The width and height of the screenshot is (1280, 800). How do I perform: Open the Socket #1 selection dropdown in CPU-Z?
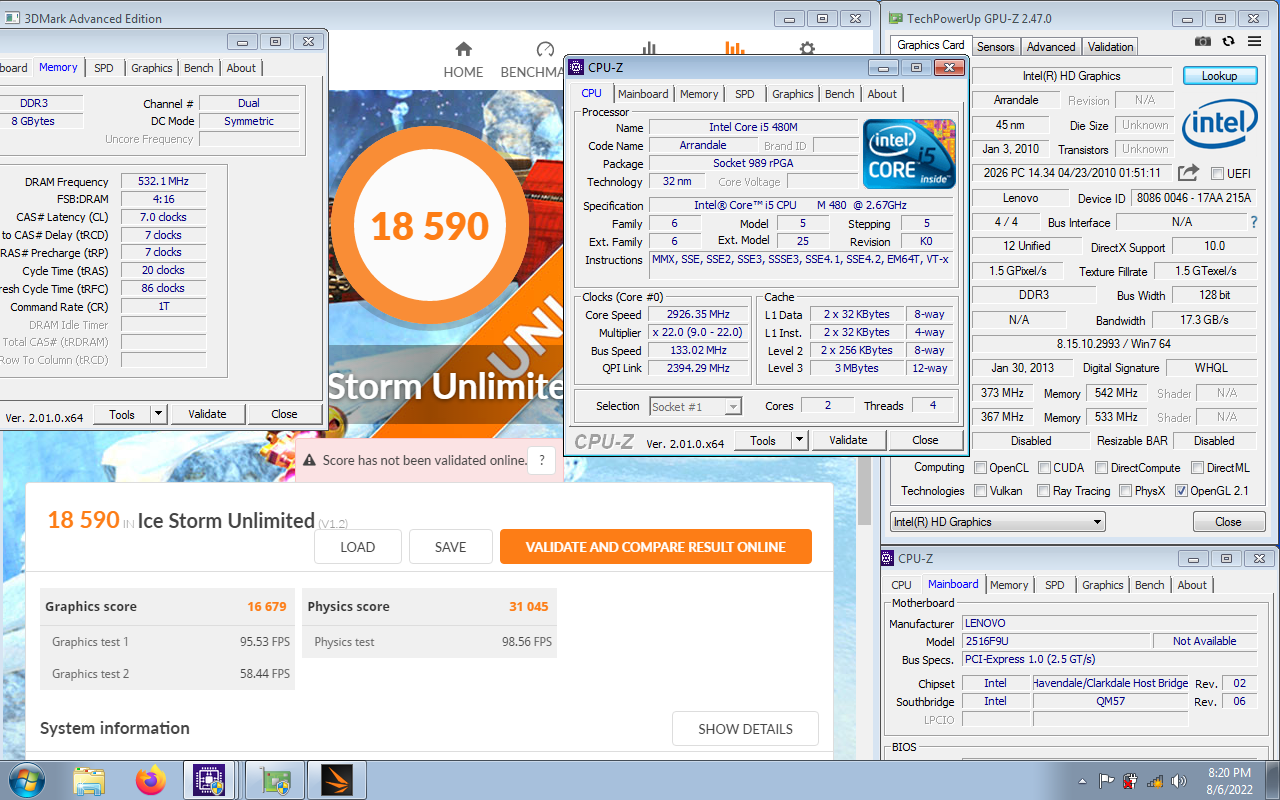(695, 406)
